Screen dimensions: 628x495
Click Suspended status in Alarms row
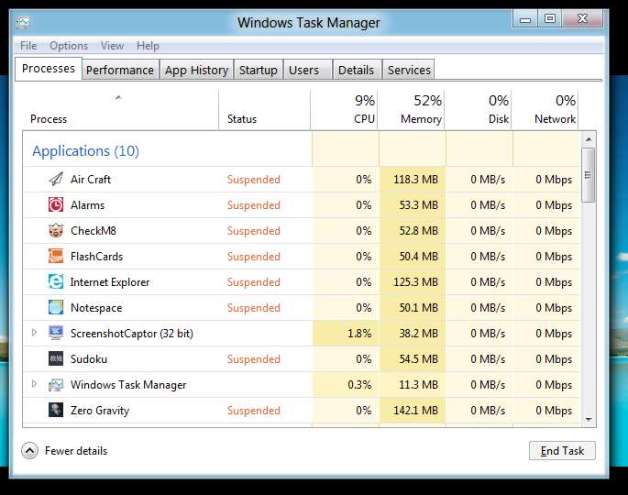point(254,205)
